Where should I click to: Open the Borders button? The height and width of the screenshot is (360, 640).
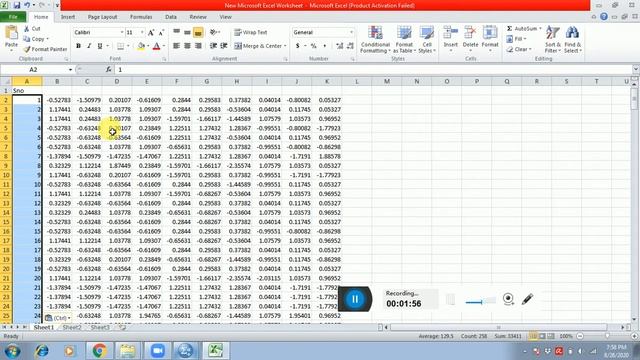point(120,46)
